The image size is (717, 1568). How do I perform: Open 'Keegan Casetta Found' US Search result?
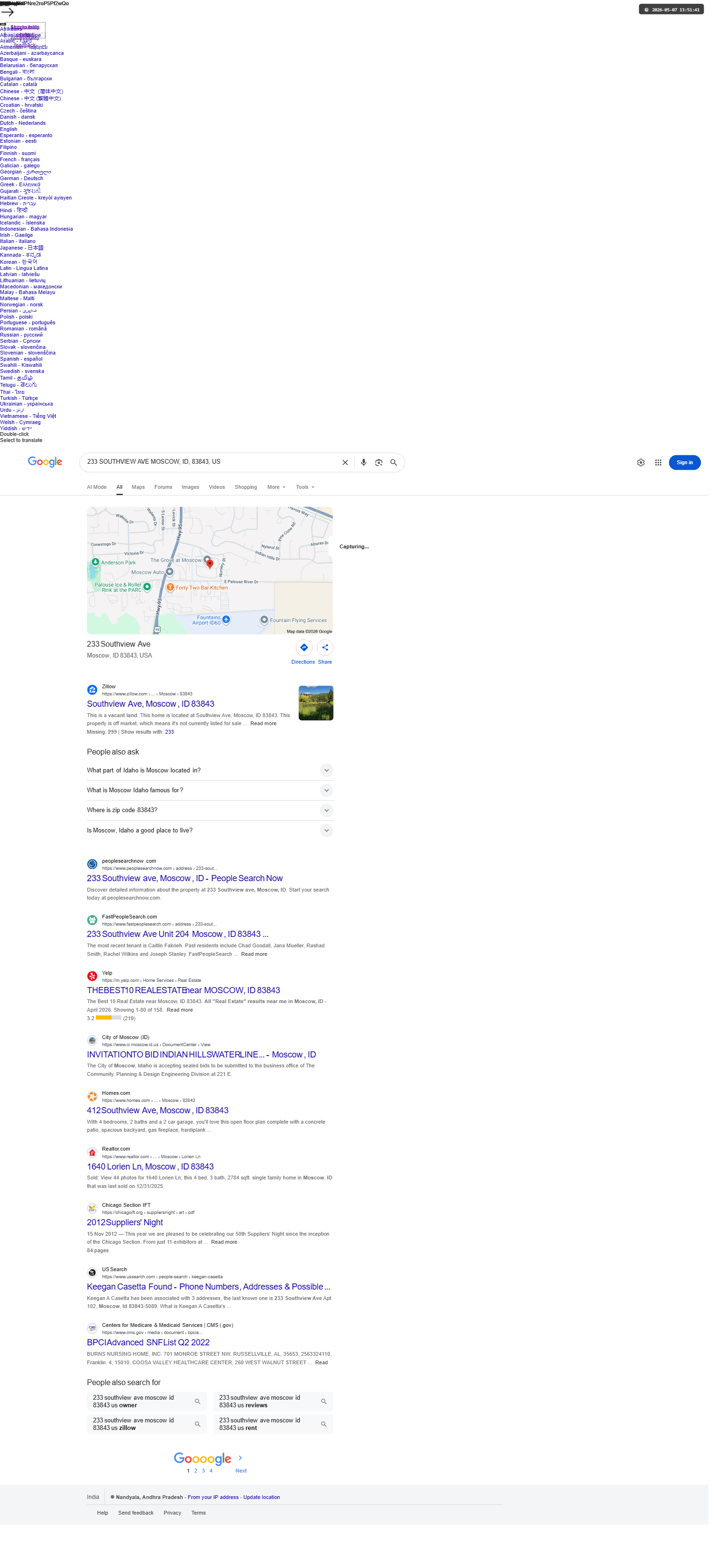[x=209, y=1287]
